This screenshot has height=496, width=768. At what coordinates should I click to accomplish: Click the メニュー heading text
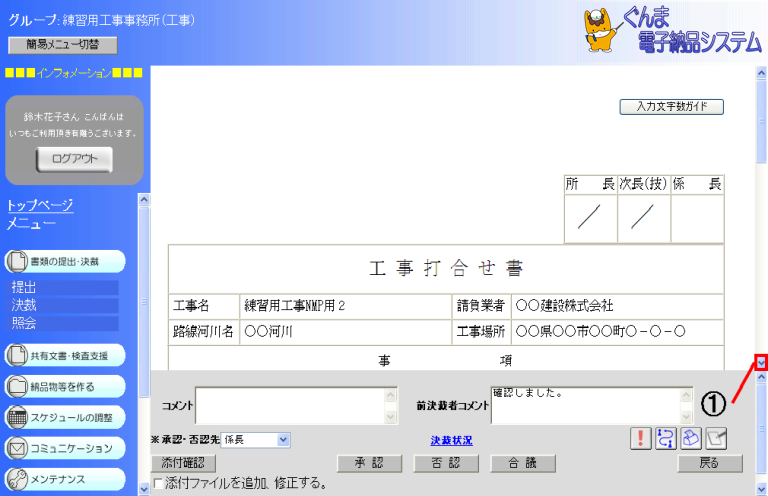point(31,224)
